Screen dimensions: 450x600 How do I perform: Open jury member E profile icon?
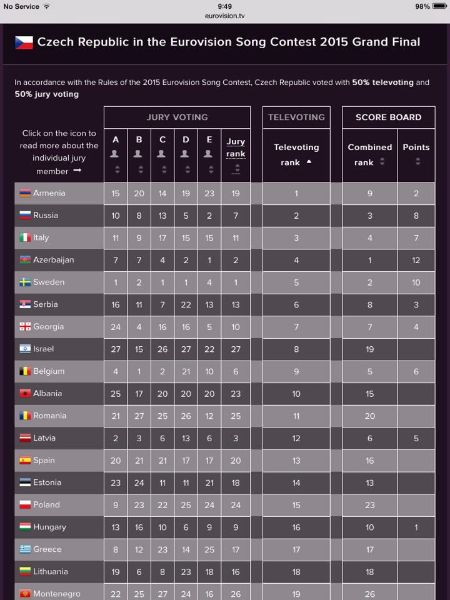[208, 154]
